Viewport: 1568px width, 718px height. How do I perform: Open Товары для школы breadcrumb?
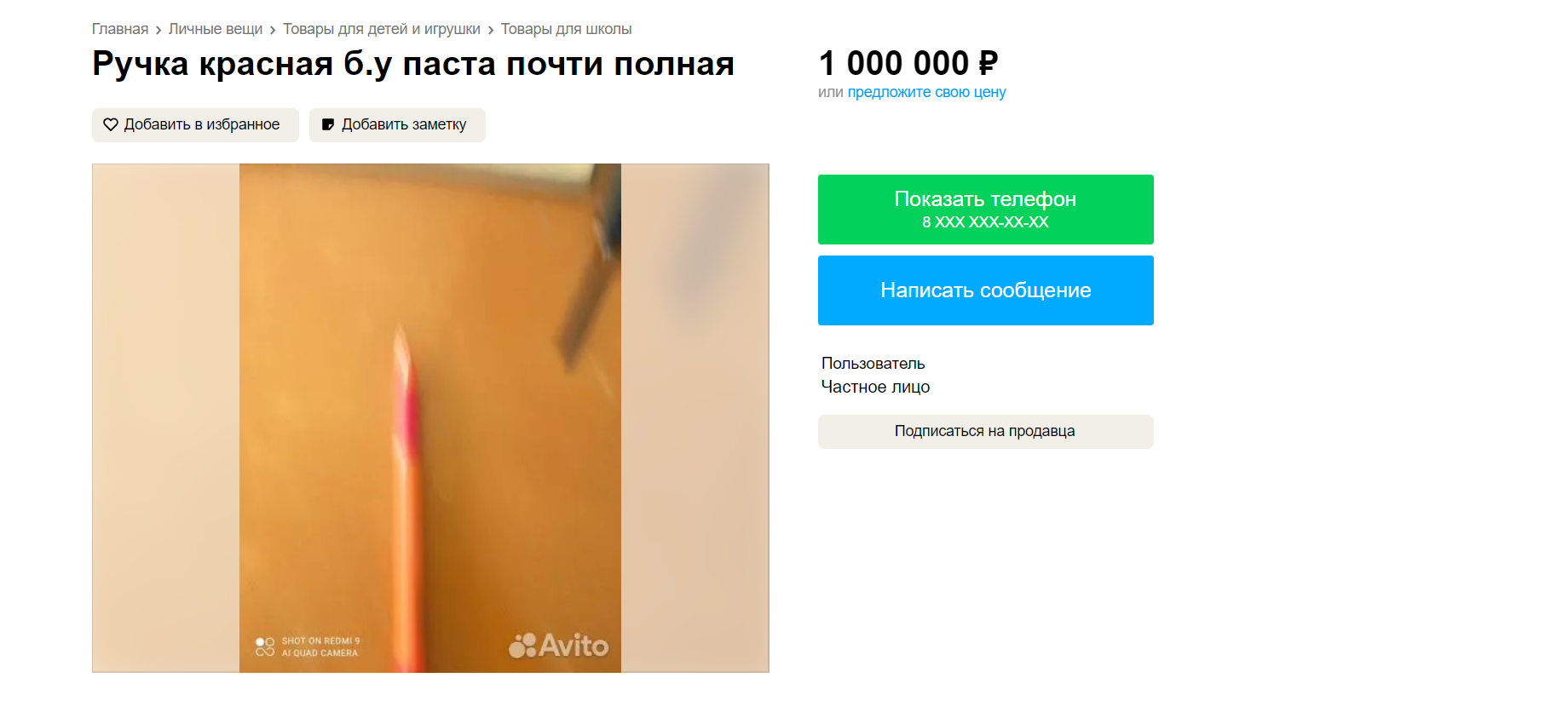point(566,29)
